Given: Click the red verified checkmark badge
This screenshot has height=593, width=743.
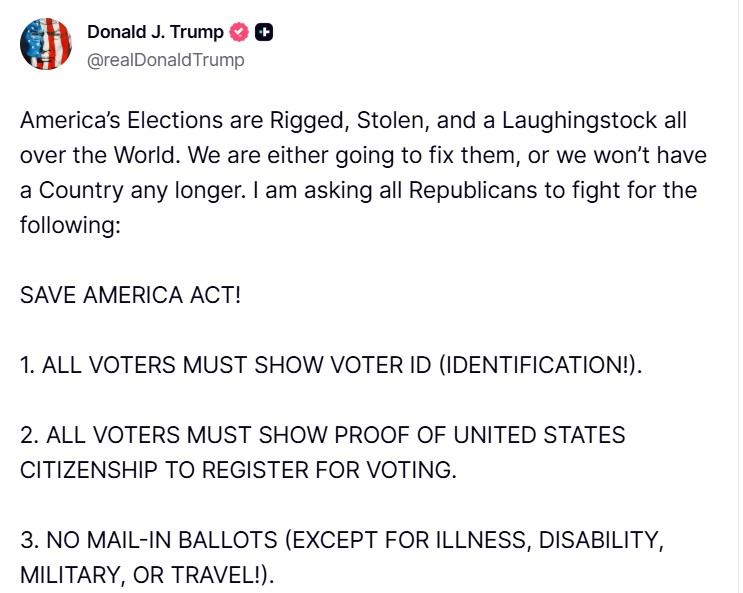Looking at the screenshot, I should coord(239,32).
